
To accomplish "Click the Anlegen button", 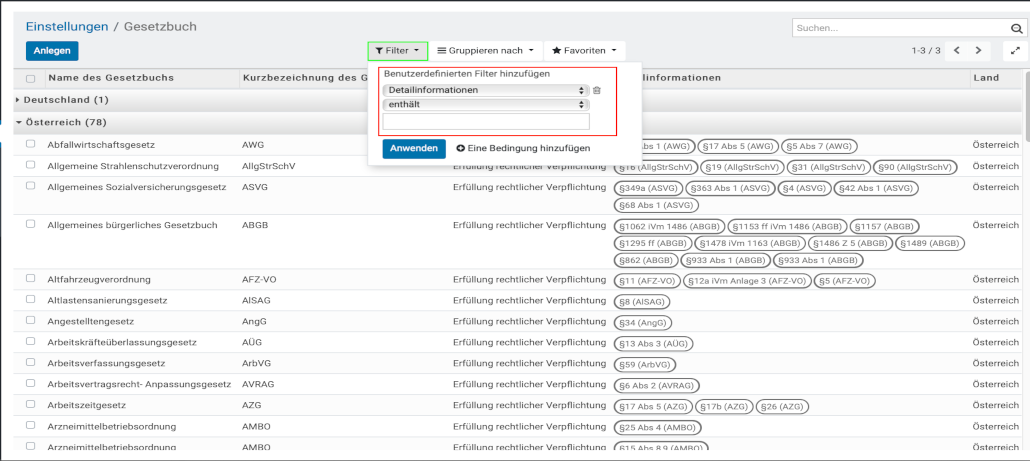I will [x=52, y=51].
